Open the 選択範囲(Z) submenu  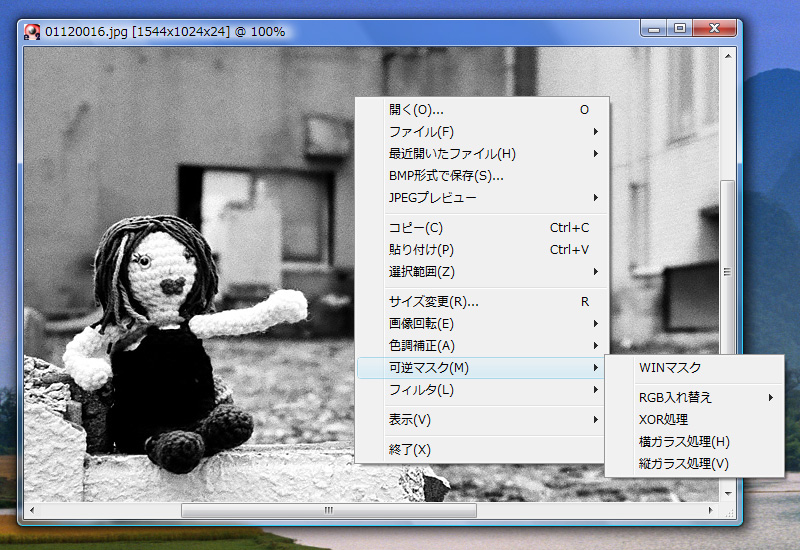[x=482, y=271]
